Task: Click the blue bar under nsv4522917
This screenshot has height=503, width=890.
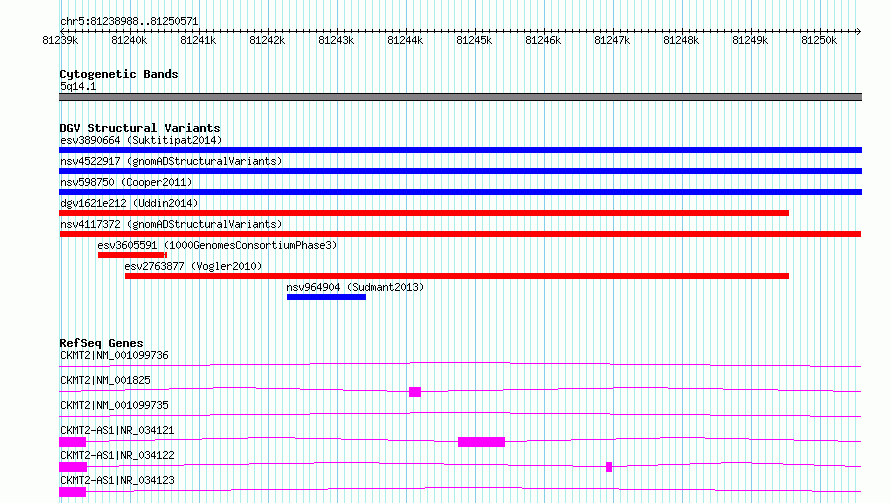Action: pyautogui.click(x=460, y=171)
